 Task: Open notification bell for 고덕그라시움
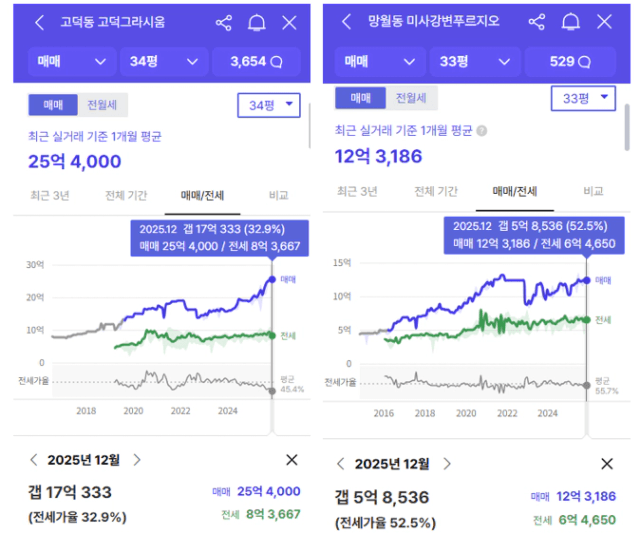coord(257,22)
